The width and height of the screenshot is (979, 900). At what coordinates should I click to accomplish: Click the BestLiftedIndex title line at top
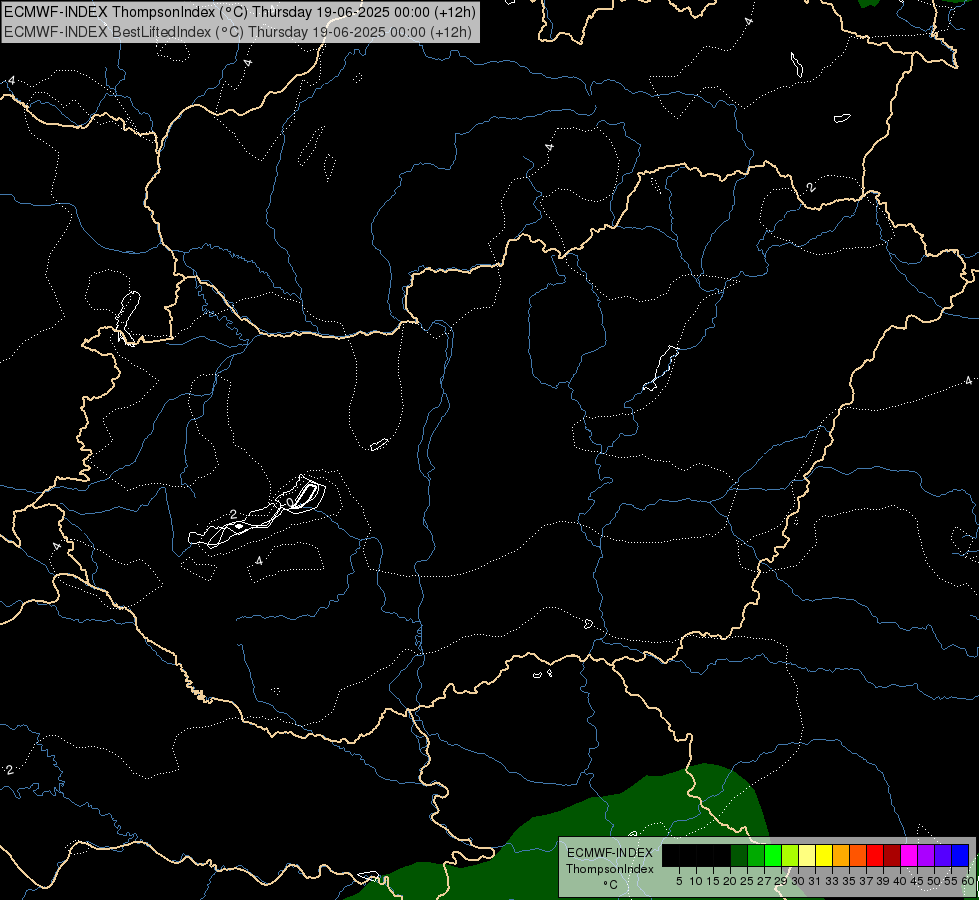(238, 32)
